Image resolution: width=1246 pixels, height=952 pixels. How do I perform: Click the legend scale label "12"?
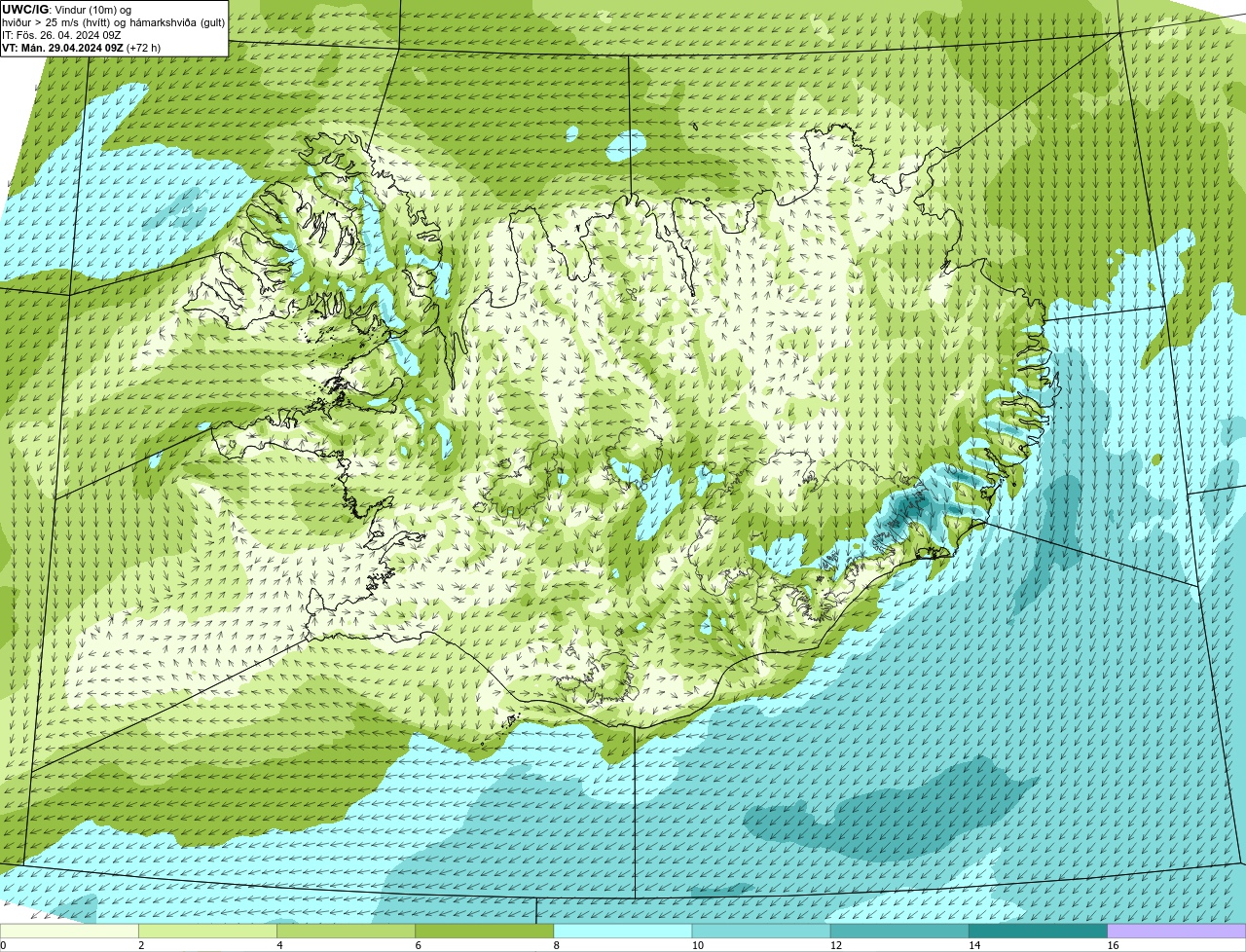tap(835, 945)
